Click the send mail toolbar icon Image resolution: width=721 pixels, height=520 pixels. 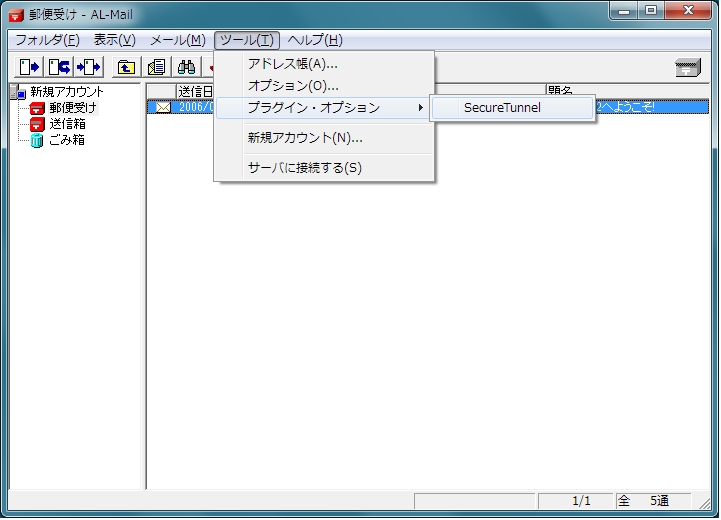[29, 67]
